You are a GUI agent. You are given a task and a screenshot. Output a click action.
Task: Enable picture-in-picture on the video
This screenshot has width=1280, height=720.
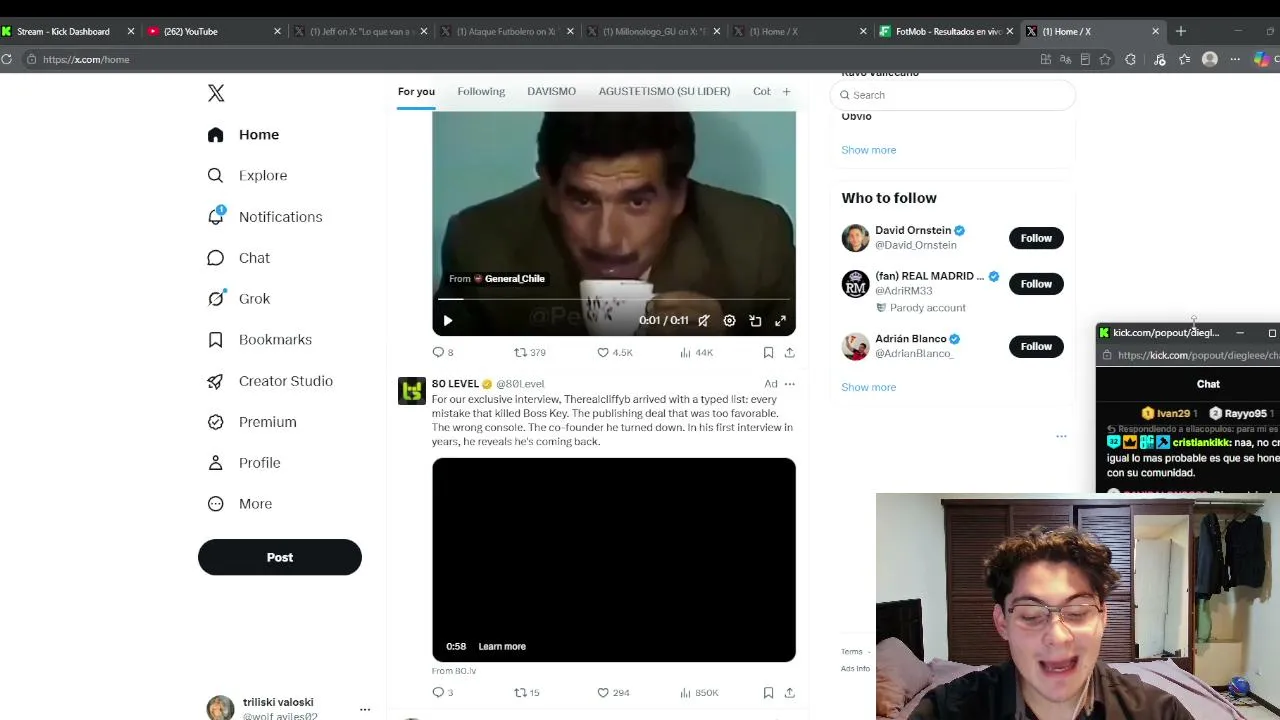[x=755, y=321]
